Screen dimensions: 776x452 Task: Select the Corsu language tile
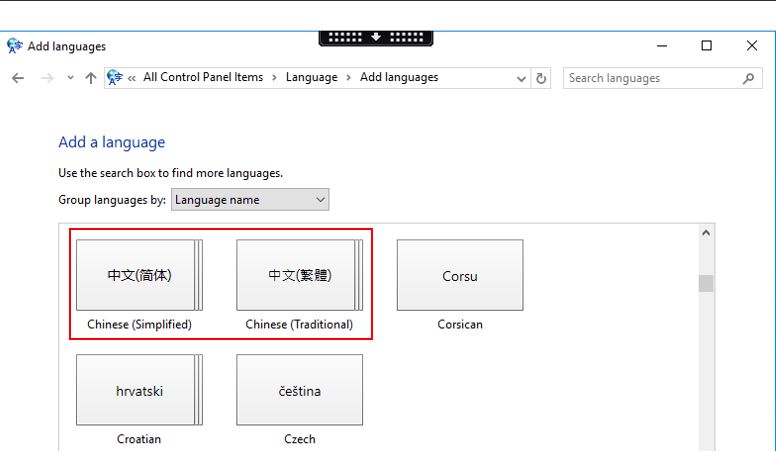point(460,275)
